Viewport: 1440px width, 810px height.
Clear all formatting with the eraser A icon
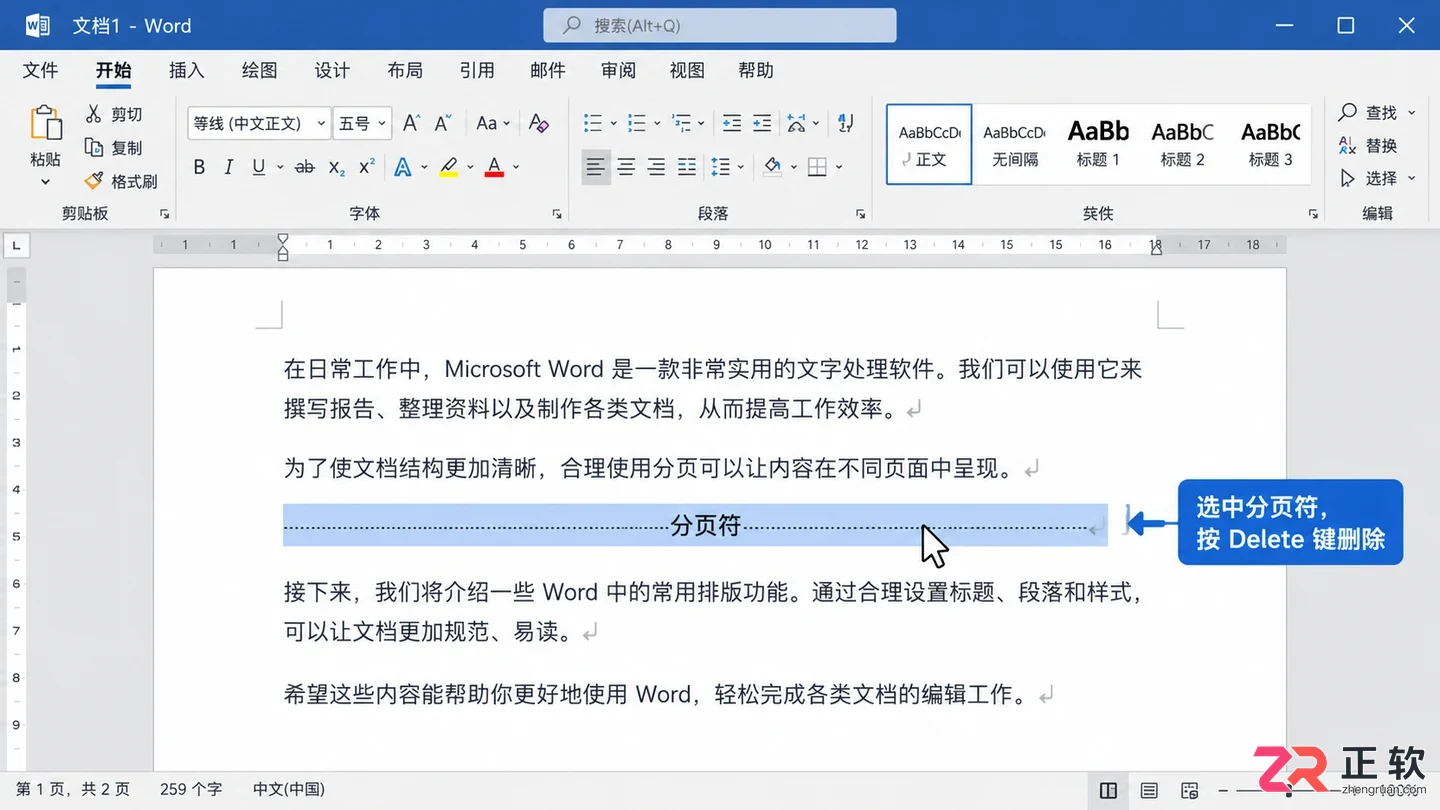(538, 123)
